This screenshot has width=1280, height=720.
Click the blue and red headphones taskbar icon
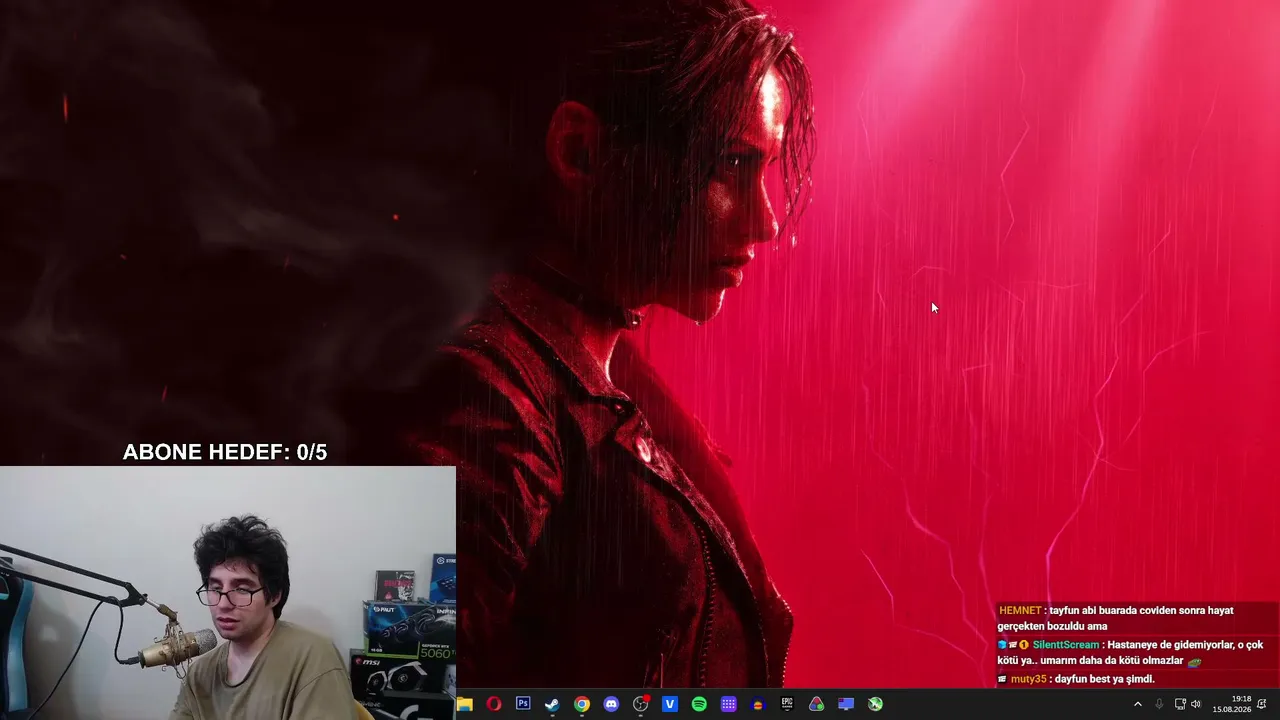pos(758,704)
